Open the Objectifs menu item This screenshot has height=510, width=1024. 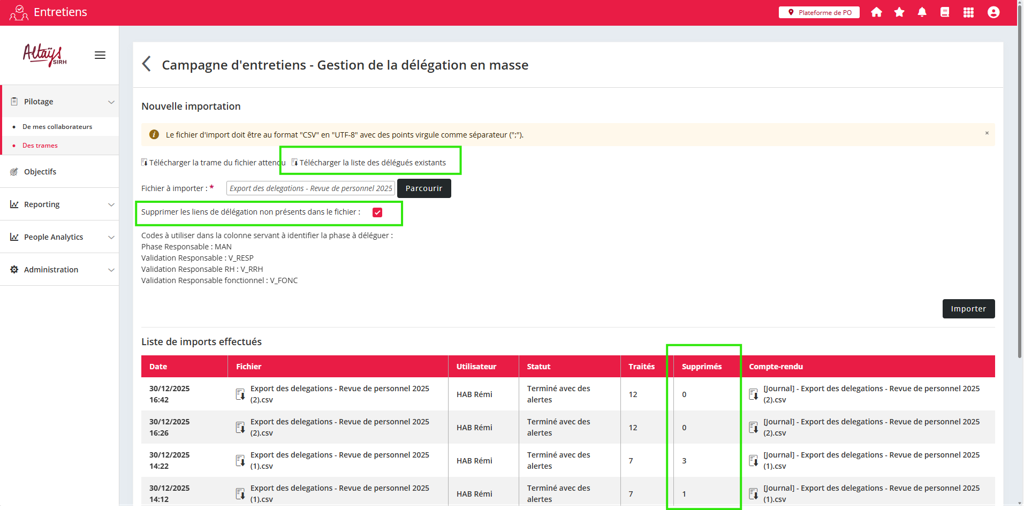pyautogui.click(x=40, y=172)
